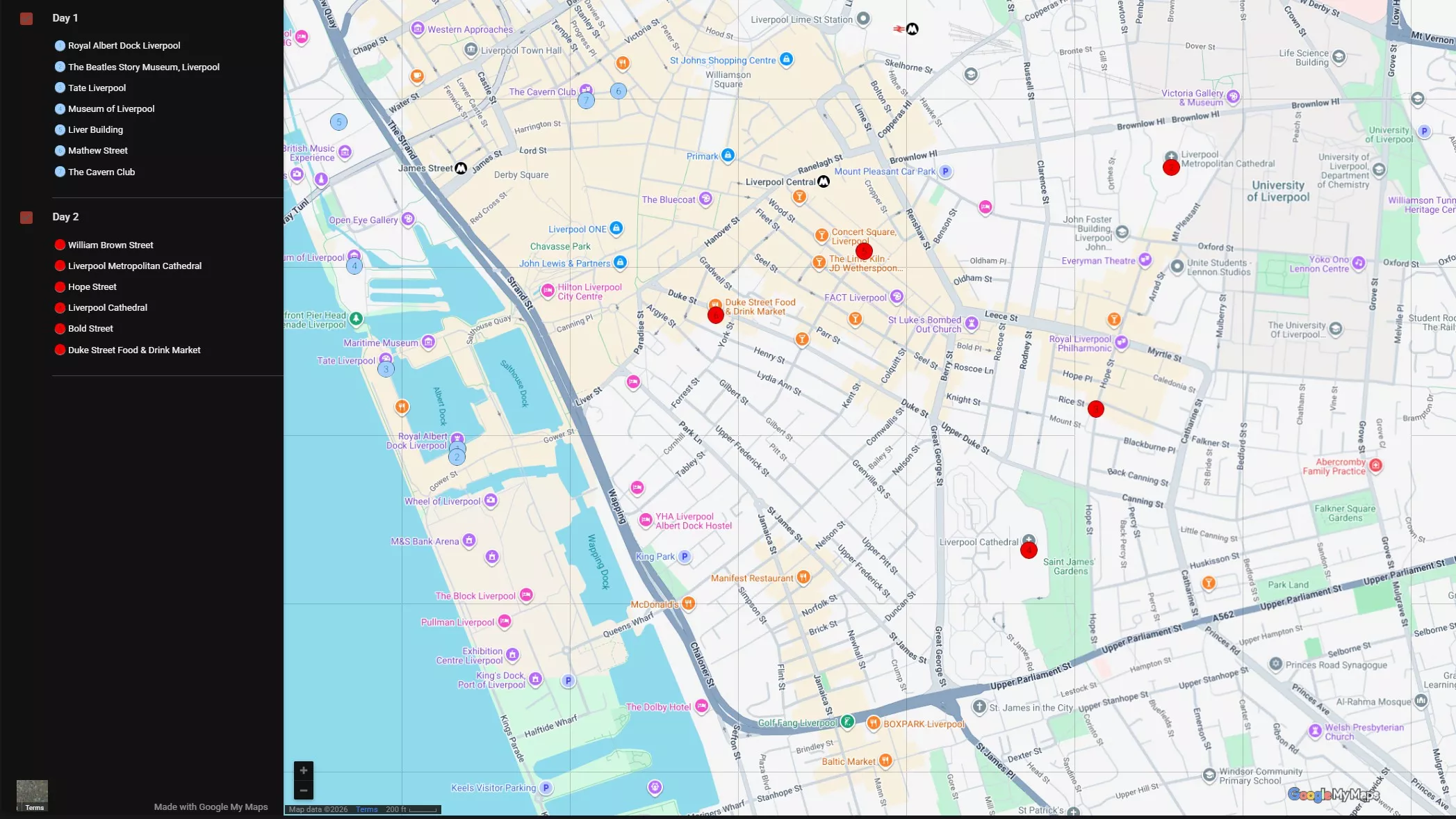Click the BOXPARK Liverpool icon
This screenshot has height=819, width=1456.
(874, 723)
